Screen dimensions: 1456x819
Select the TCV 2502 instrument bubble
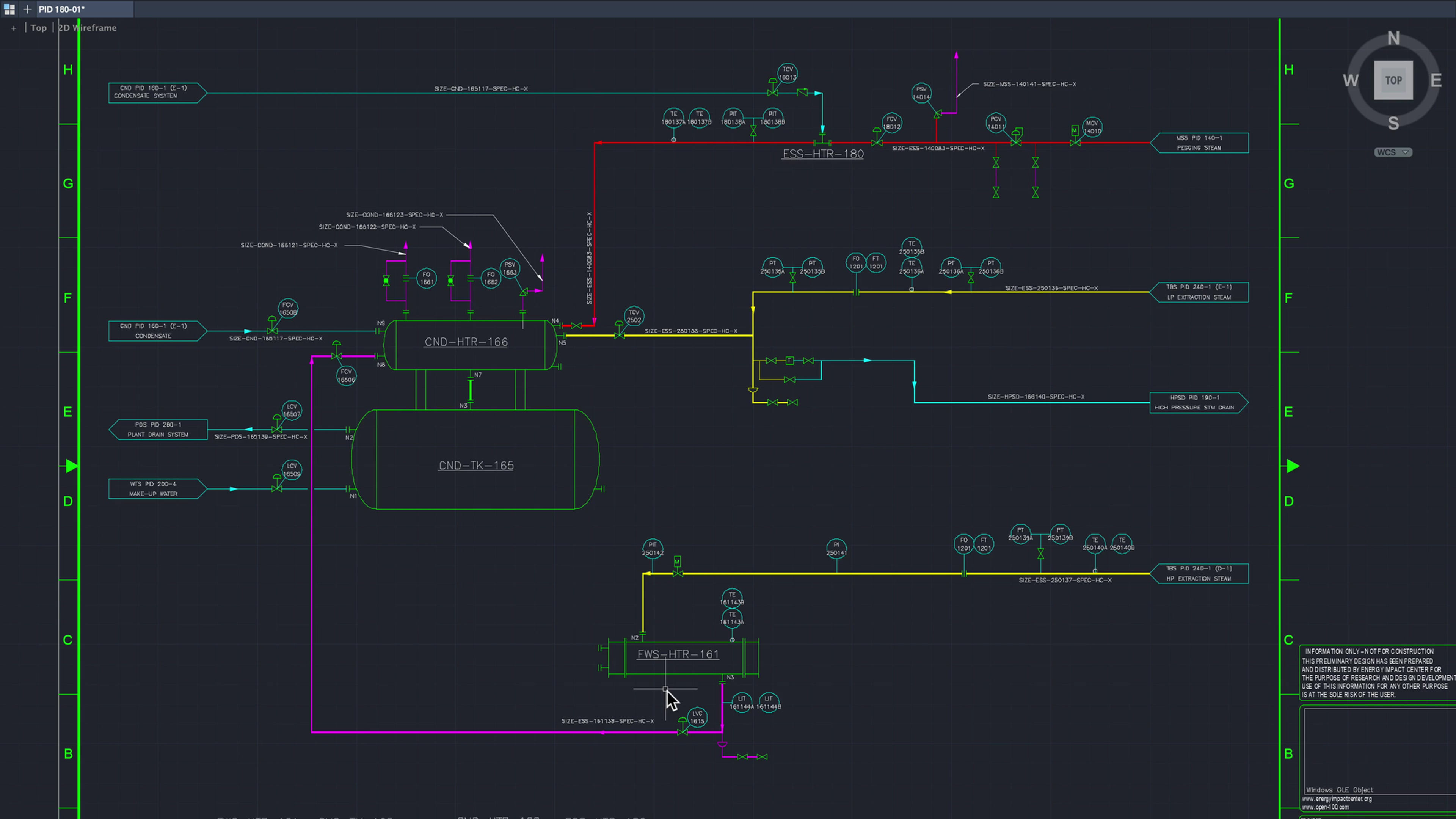634,316
